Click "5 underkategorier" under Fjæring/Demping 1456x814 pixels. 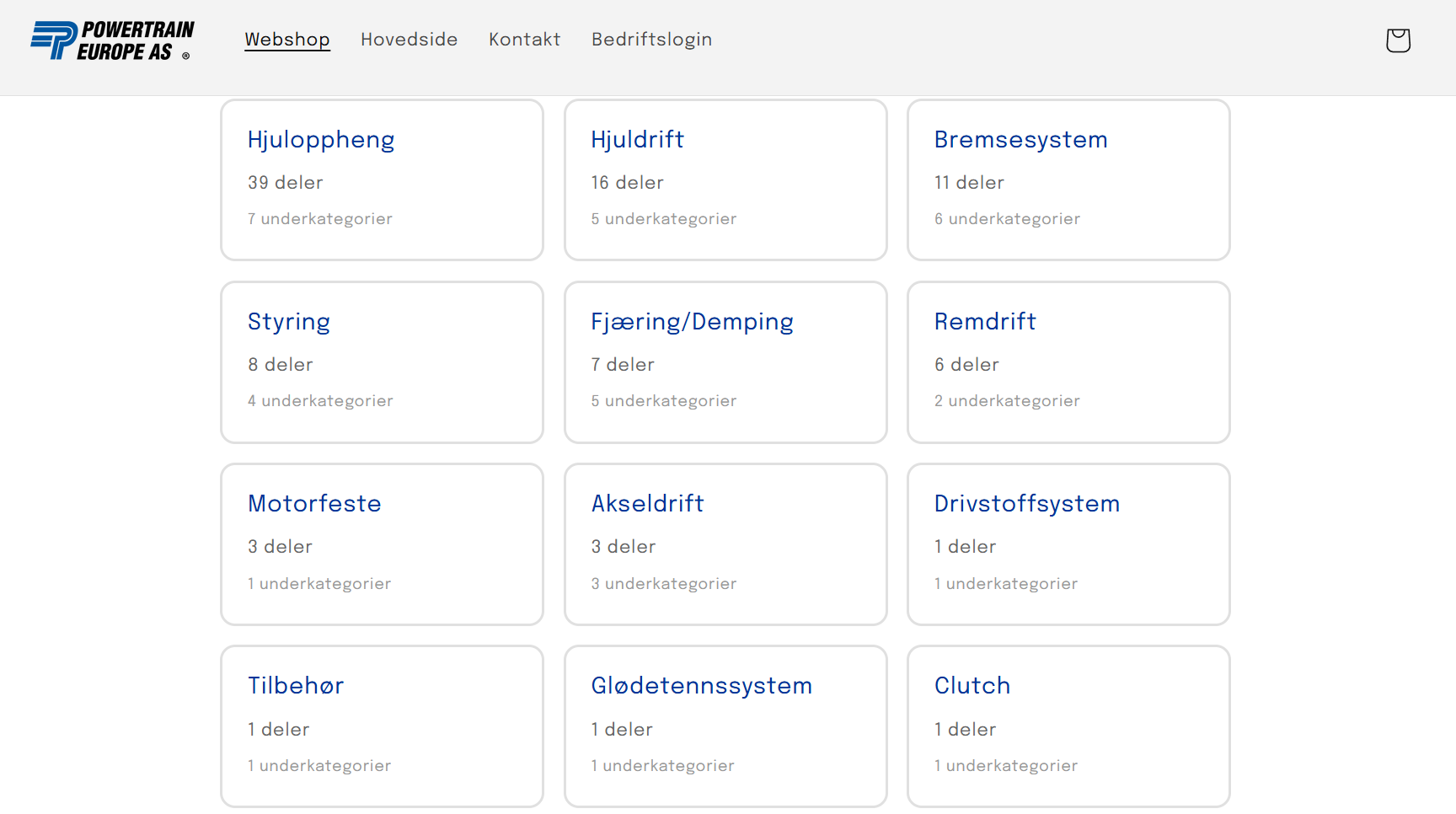pyautogui.click(x=664, y=401)
